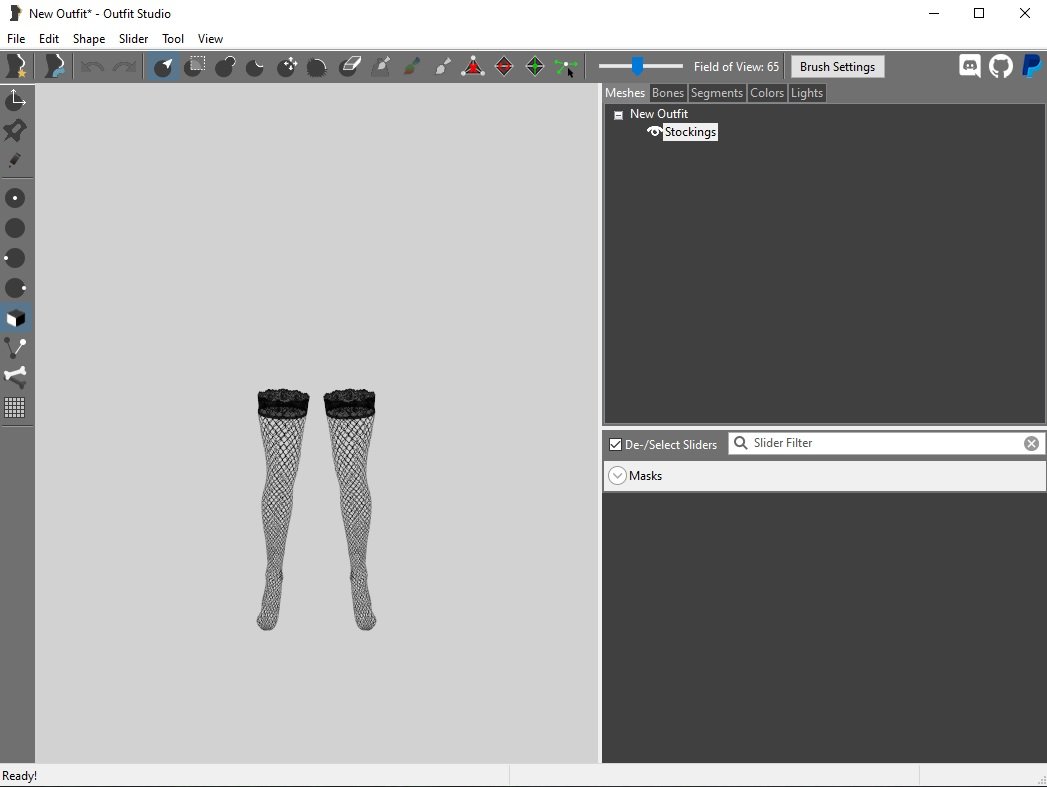This screenshot has width=1047, height=787.
Task: Open the GitHub link icon
Action: [1000, 67]
